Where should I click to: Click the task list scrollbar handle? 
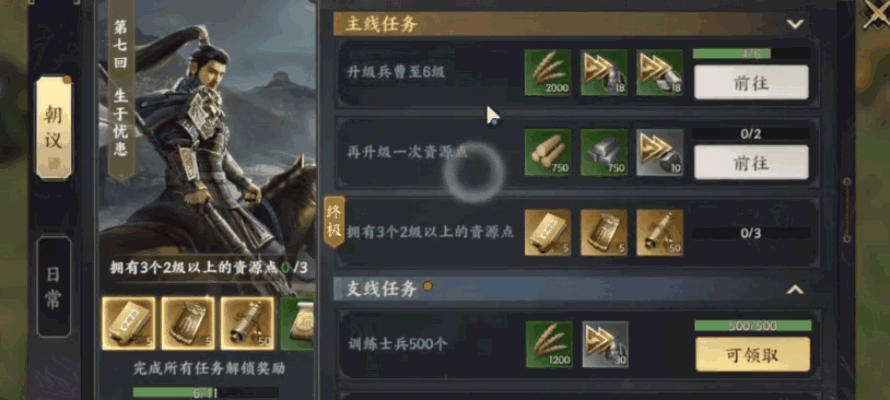[847, 210]
